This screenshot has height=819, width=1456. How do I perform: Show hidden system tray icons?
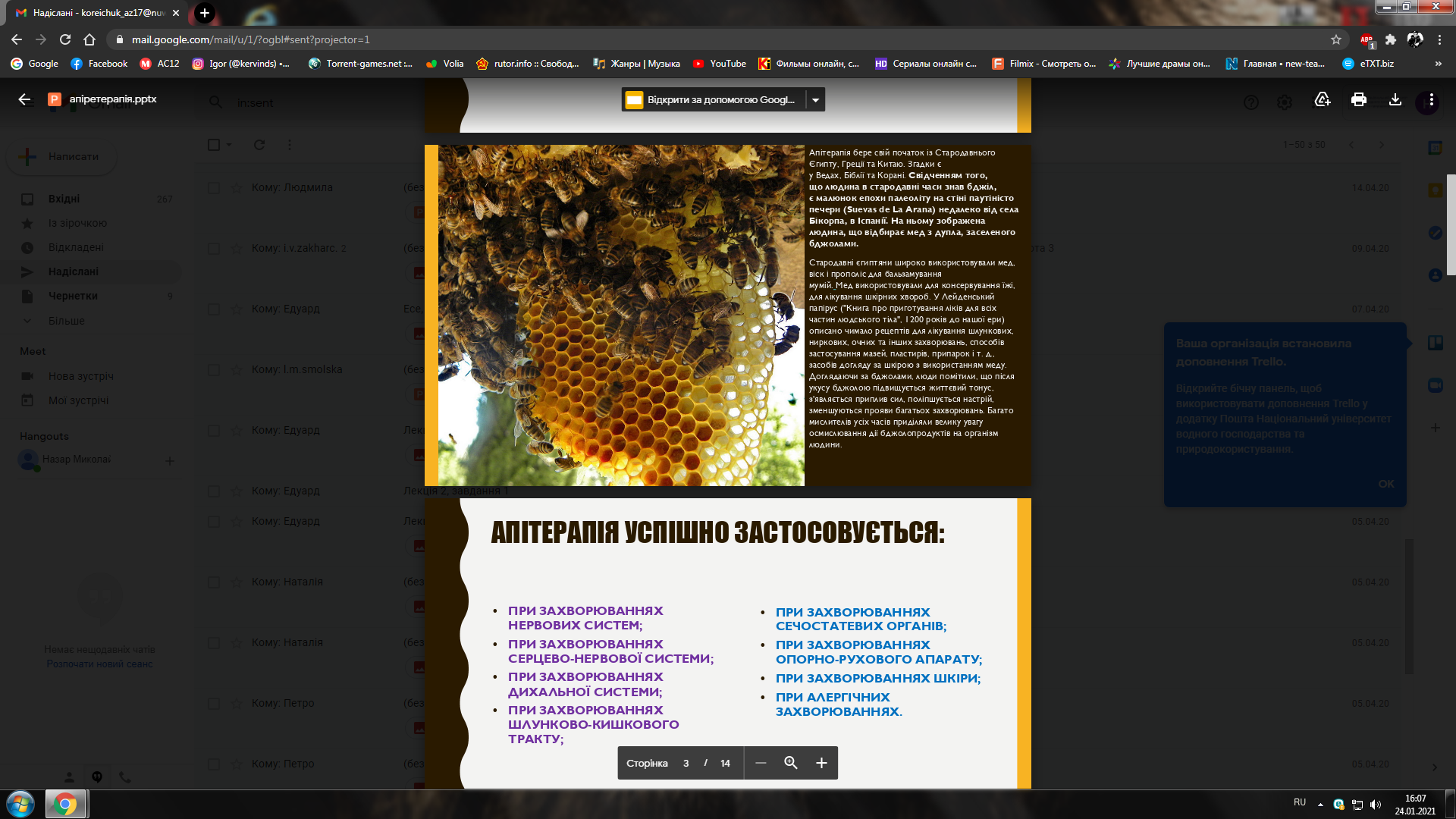[x=1320, y=804]
